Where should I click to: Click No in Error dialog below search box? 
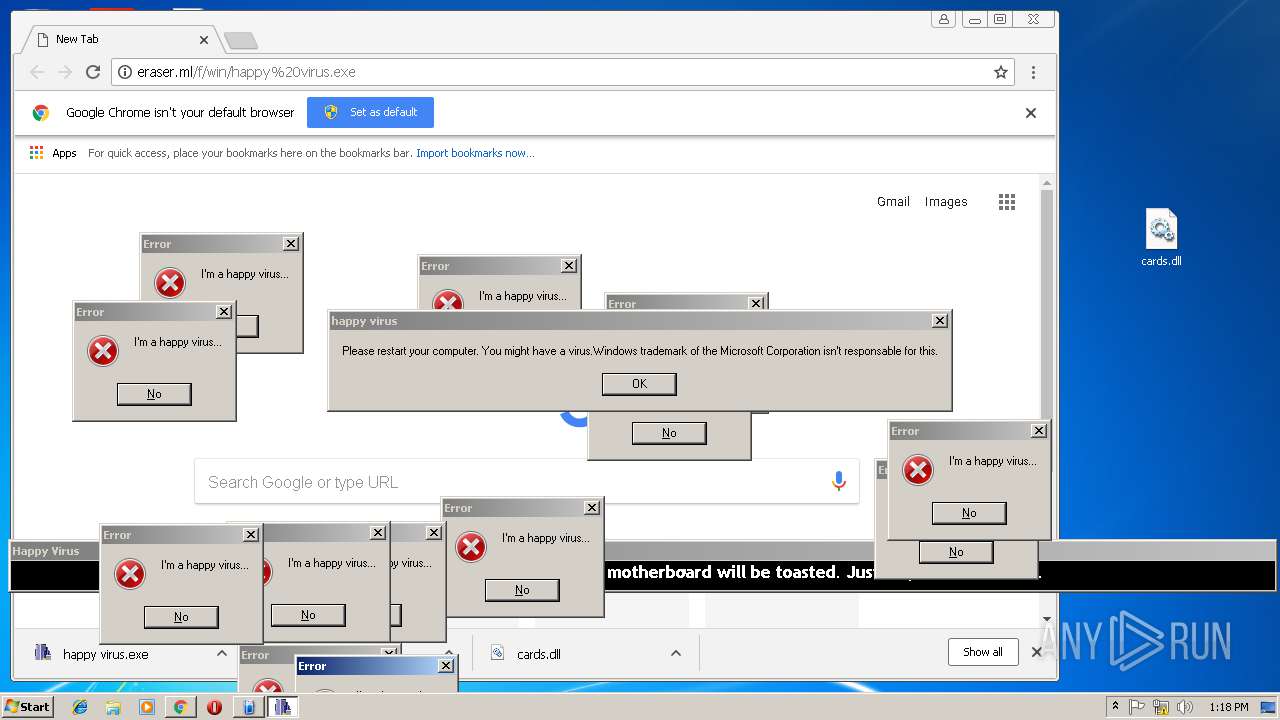point(522,590)
